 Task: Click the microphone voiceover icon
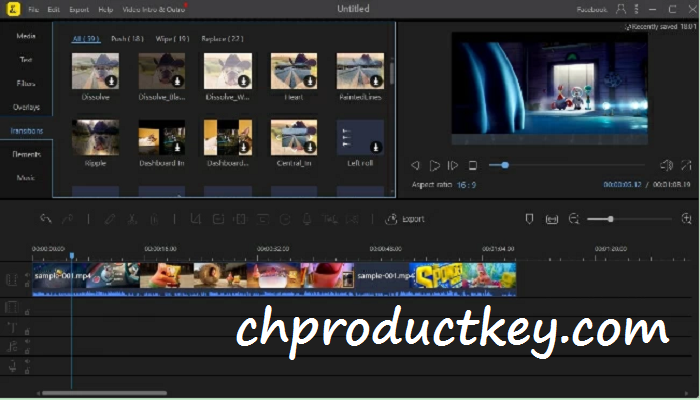click(x=307, y=219)
